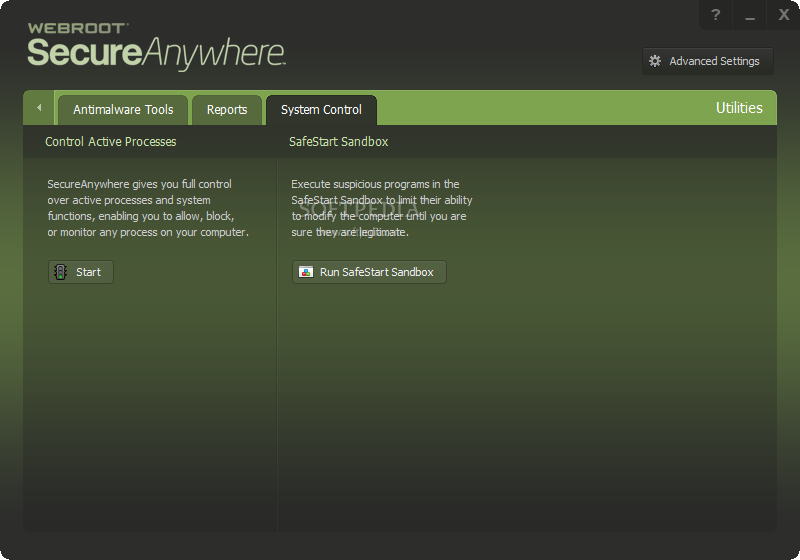Image resolution: width=800 pixels, height=560 pixels.
Task: Open the help question mark icon
Action: click(x=715, y=15)
